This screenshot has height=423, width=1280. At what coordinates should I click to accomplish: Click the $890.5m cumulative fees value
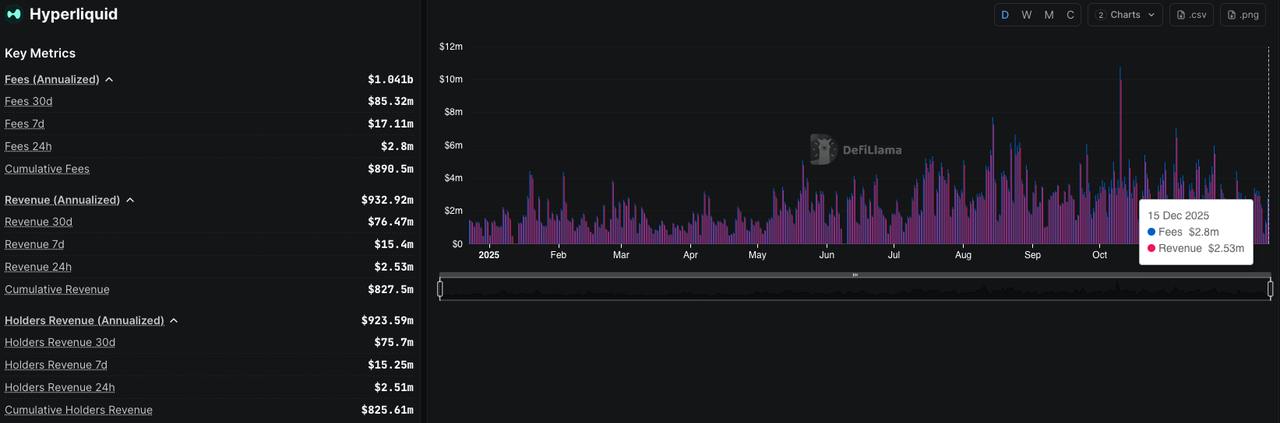390,169
